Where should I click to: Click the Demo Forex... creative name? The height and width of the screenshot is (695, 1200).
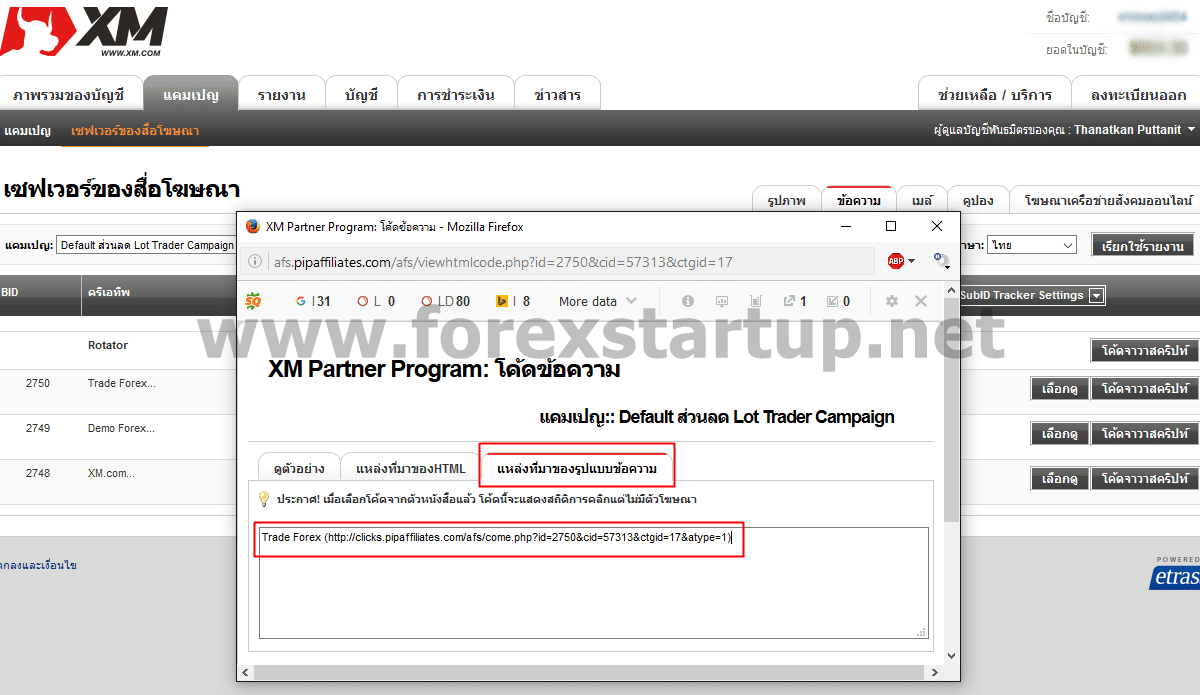tap(122, 429)
